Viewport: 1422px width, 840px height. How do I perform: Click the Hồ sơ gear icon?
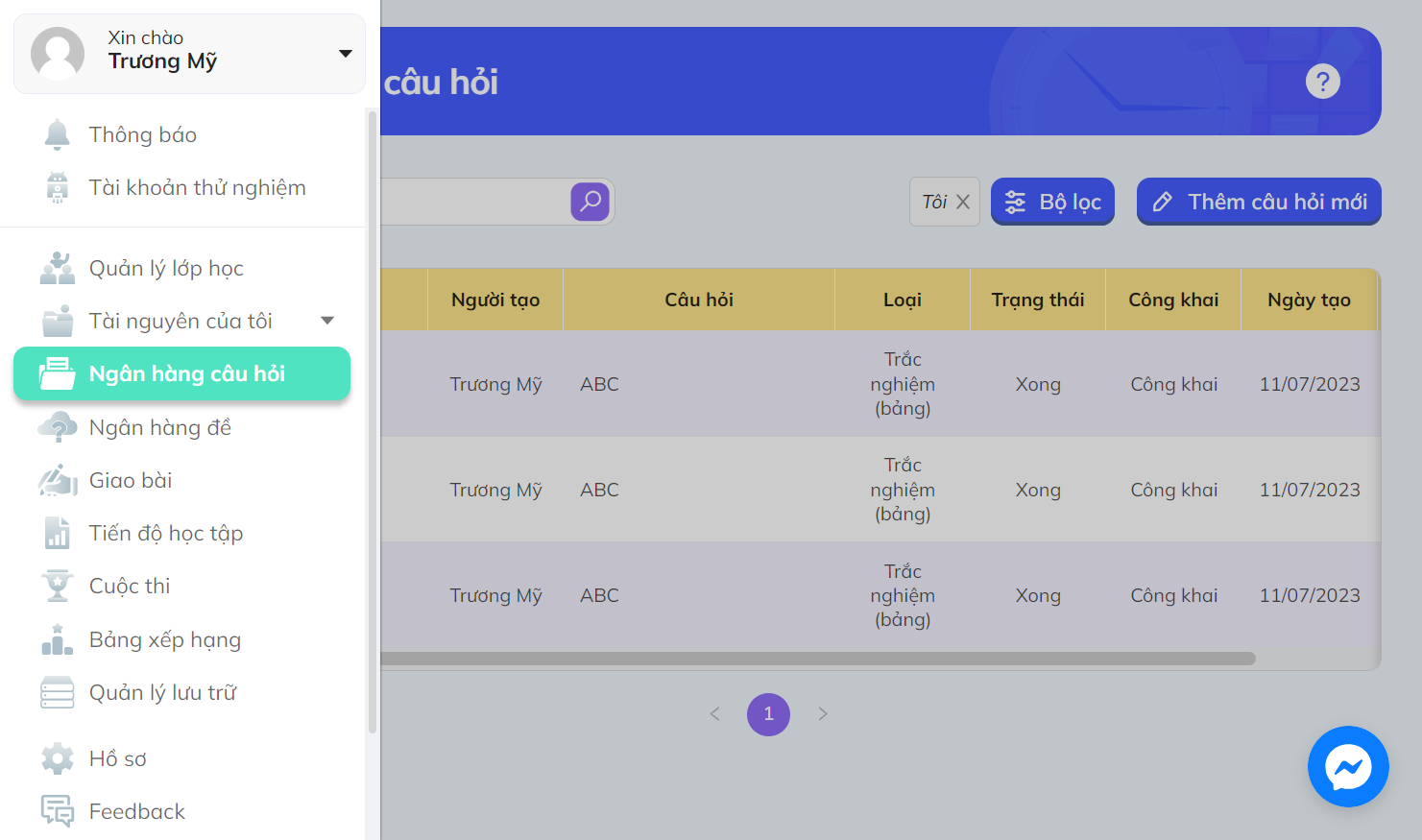(x=58, y=758)
